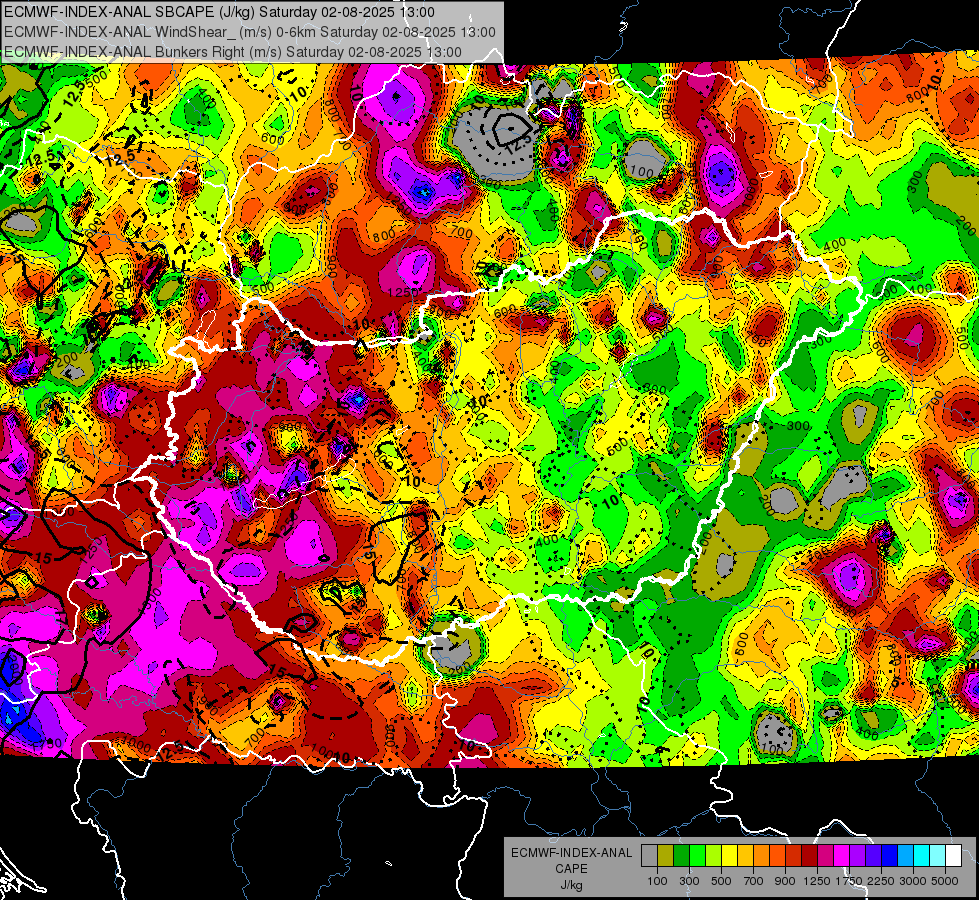Image resolution: width=979 pixels, height=900 pixels.
Task: Click the 300 value under the color scale
Action: 689,881
